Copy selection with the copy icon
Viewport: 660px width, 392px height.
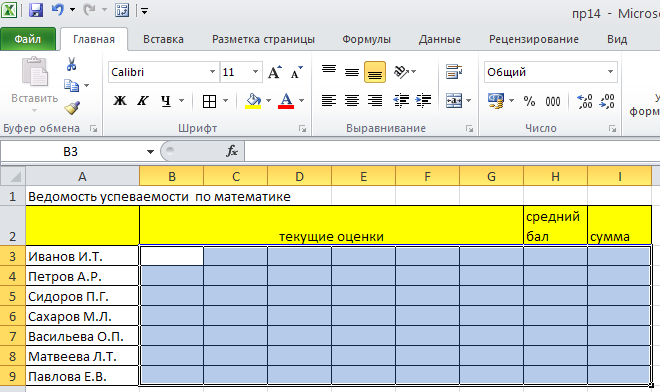click(71, 85)
